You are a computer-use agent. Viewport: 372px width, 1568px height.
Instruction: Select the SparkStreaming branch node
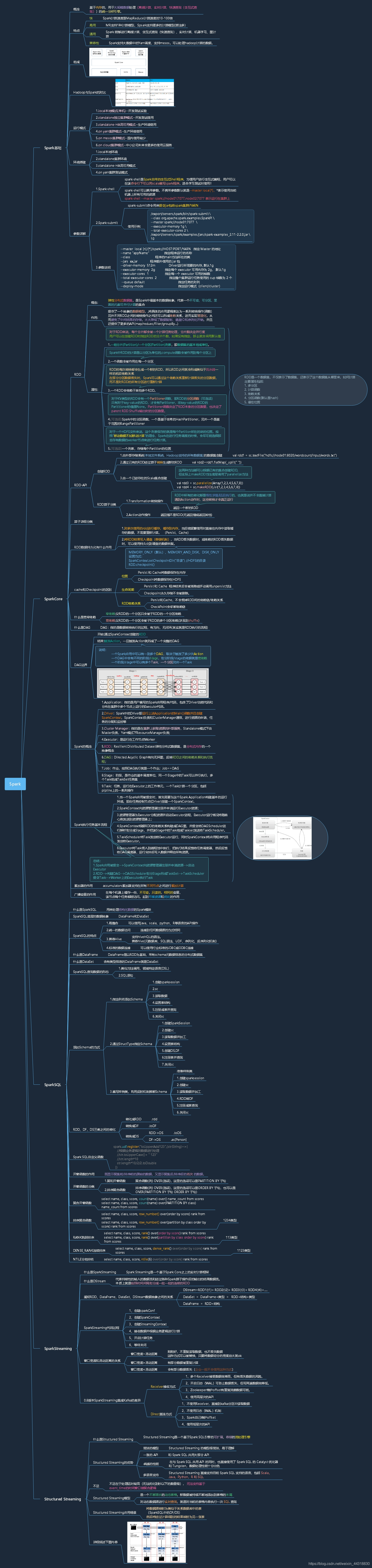click(58, 1348)
